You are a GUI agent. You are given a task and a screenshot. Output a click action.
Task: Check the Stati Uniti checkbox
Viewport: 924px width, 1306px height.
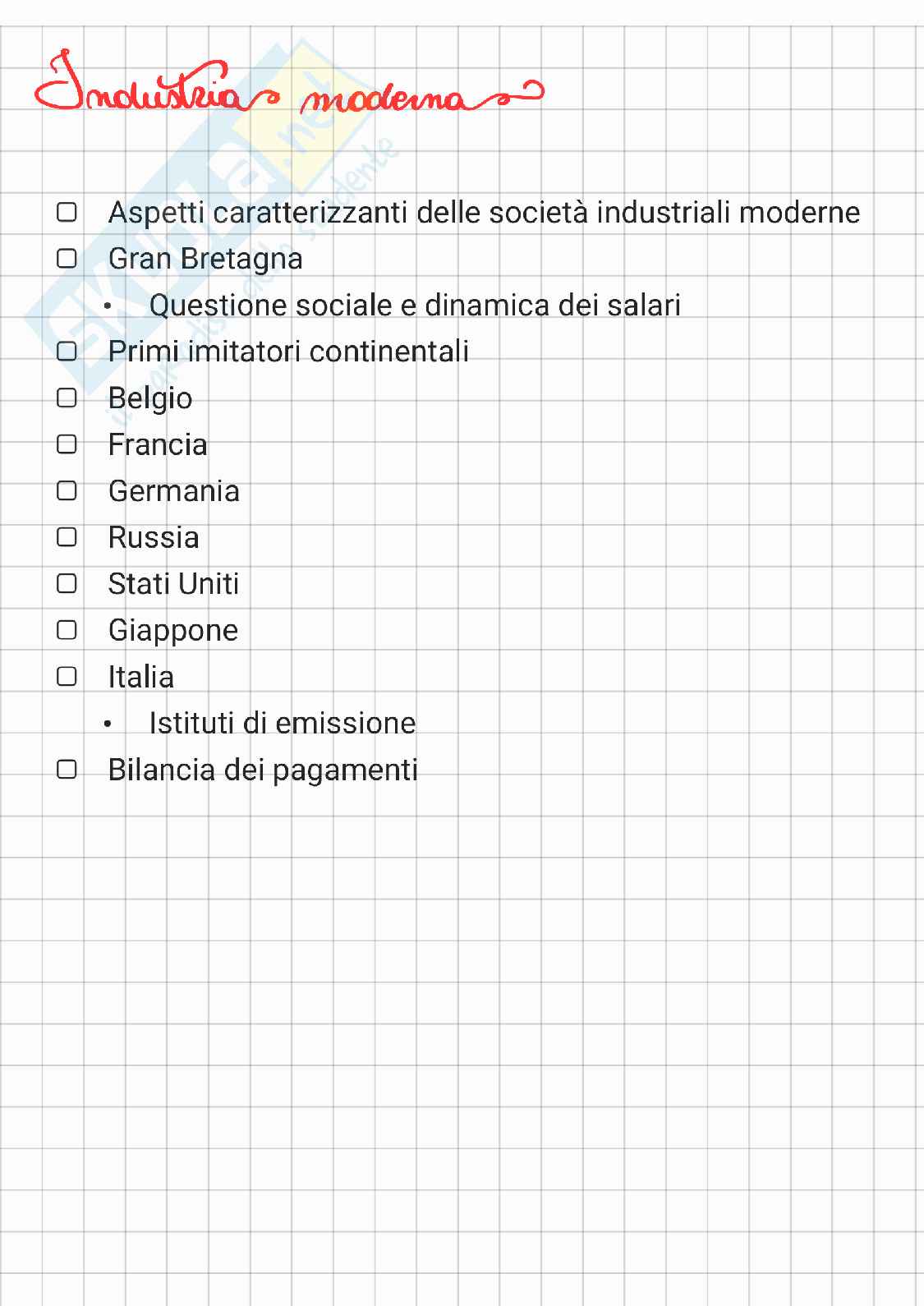coord(67,584)
